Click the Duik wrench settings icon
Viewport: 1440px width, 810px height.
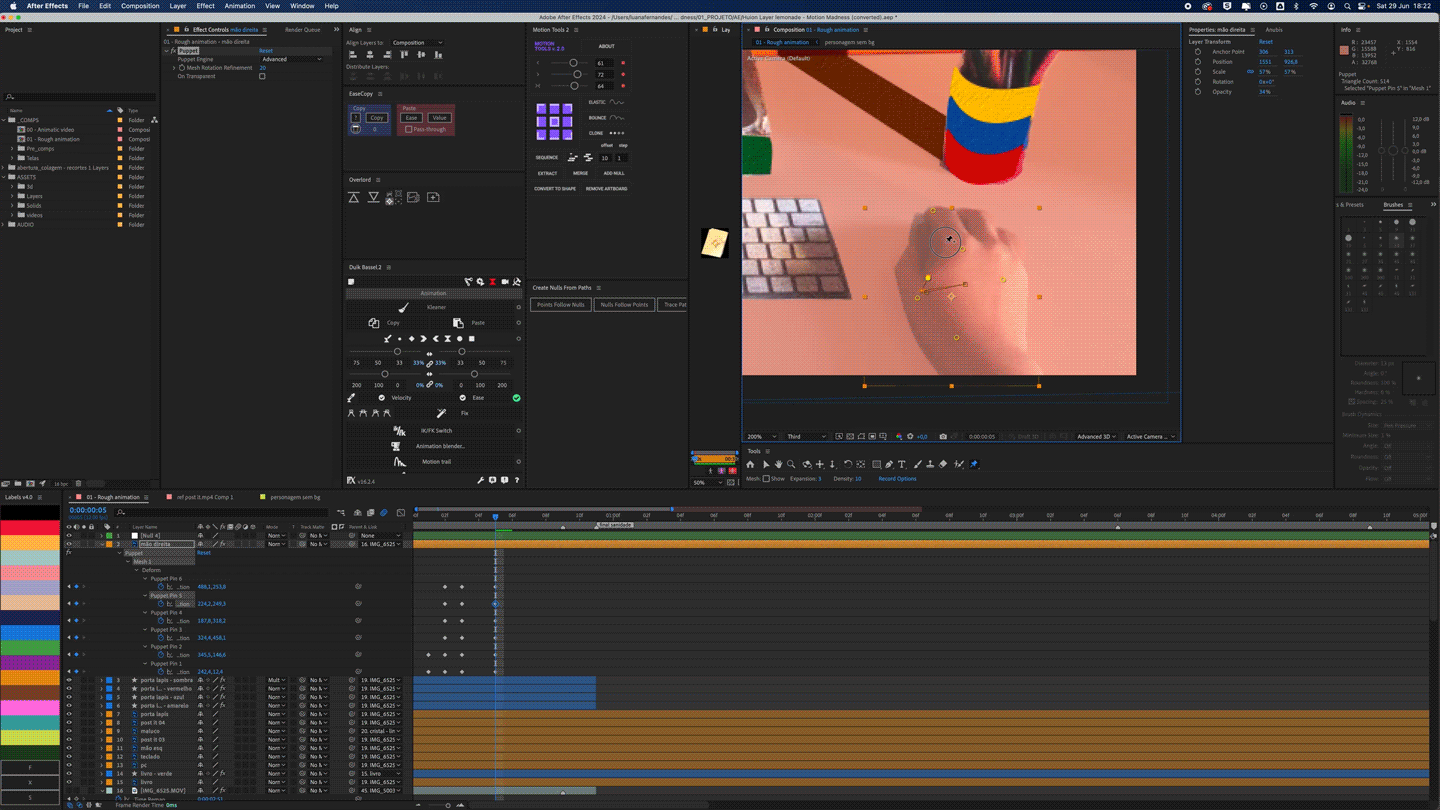point(480,480)
